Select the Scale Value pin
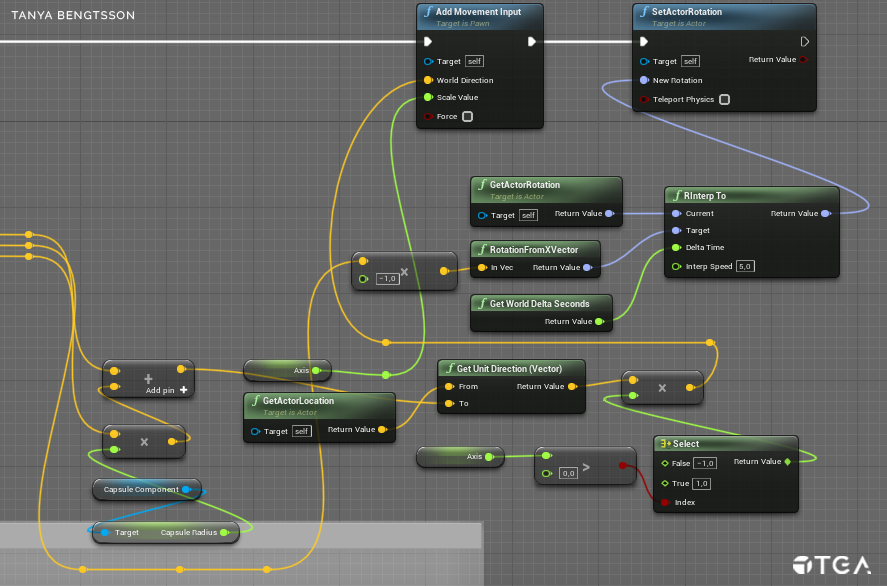Screen dimensions: 887x586 428,97
